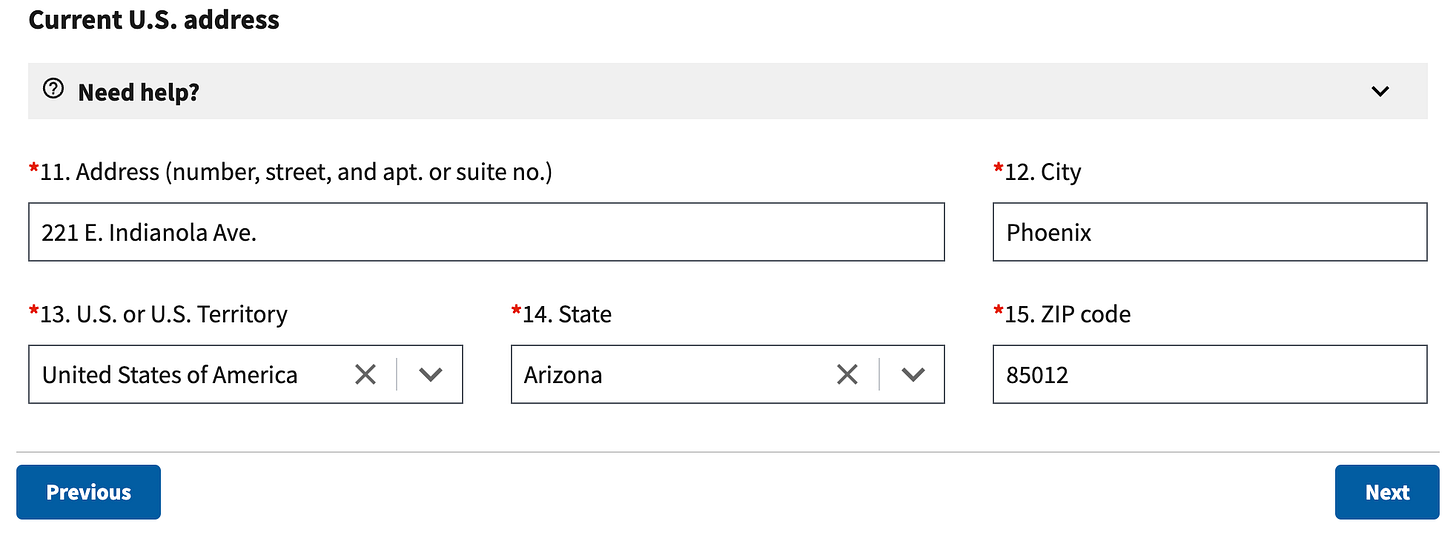
Task: Open the State dropdown arrow
Action: pyautogui.click(x=913, y=374)
